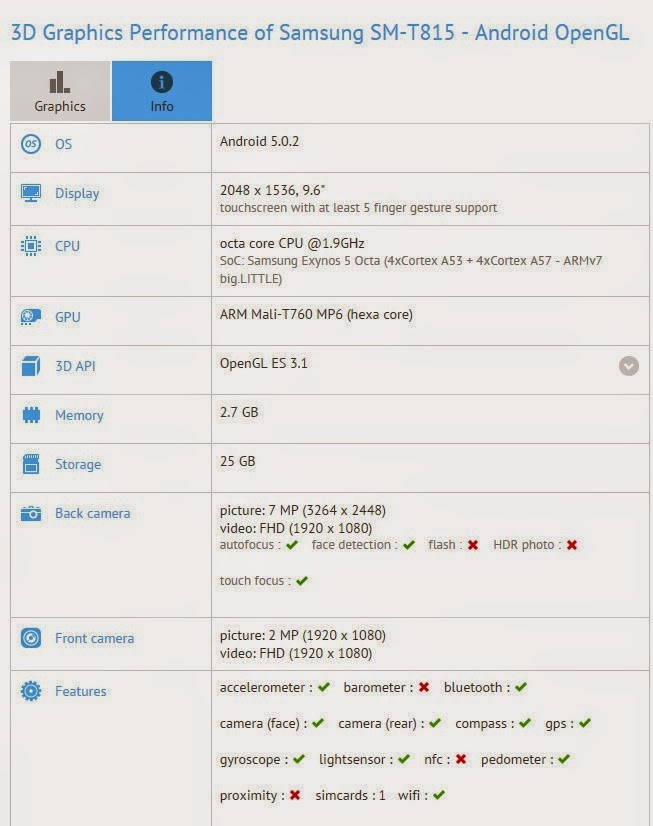This screenshot has width=653, height=826.
Task: Click the Android 5.0.2 value
Action: 259,141
